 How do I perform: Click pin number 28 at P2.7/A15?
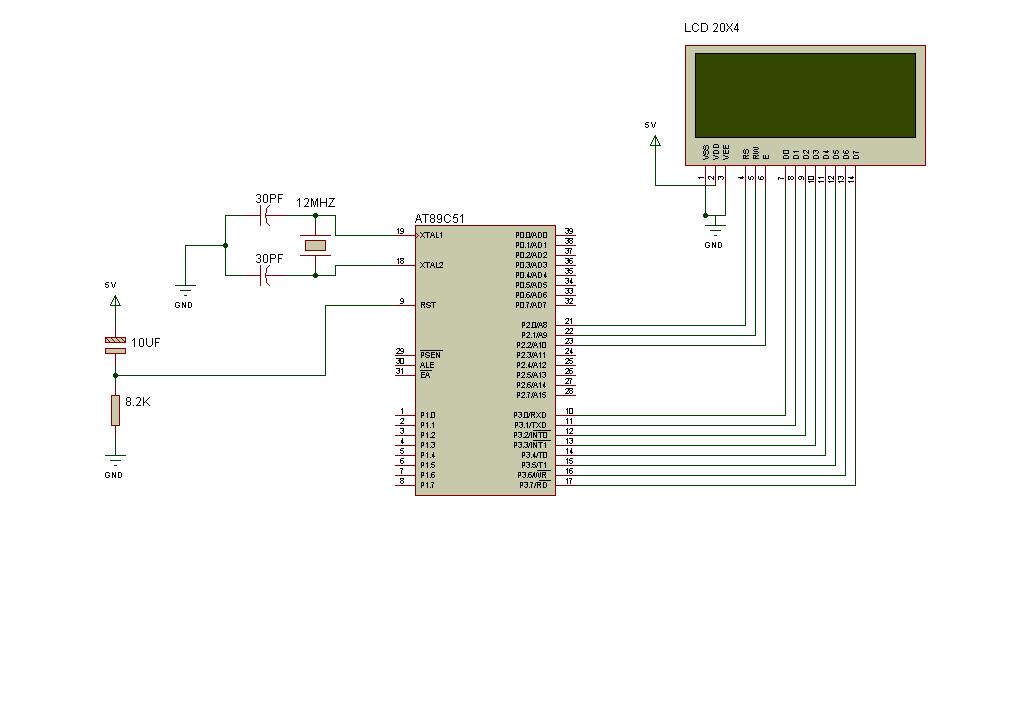coord(569,391)
